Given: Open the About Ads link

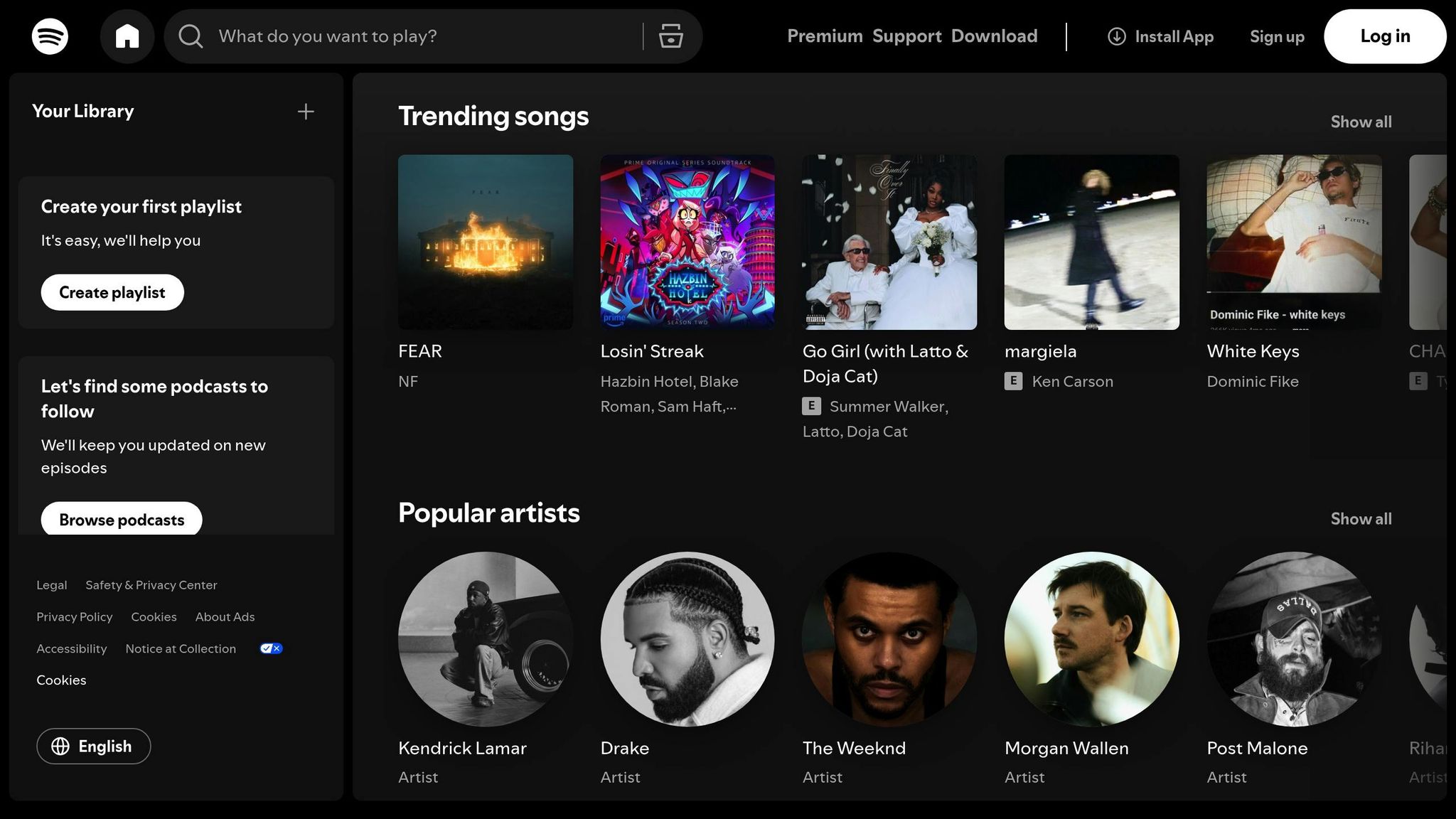Looking at the screenshot, I should [225, 617].
